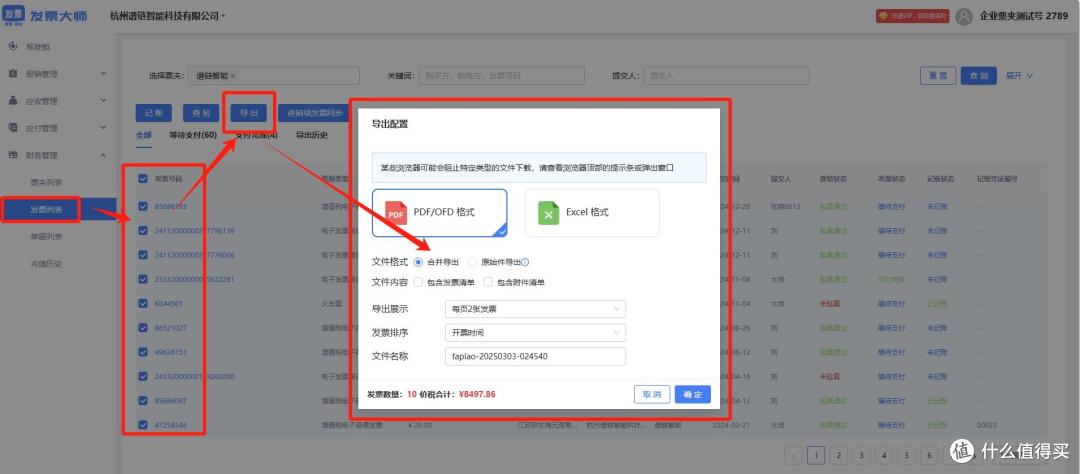Click the 文件名称 input field
The height and width of the screenshot is (474, 1080).
tap(535, 357)
